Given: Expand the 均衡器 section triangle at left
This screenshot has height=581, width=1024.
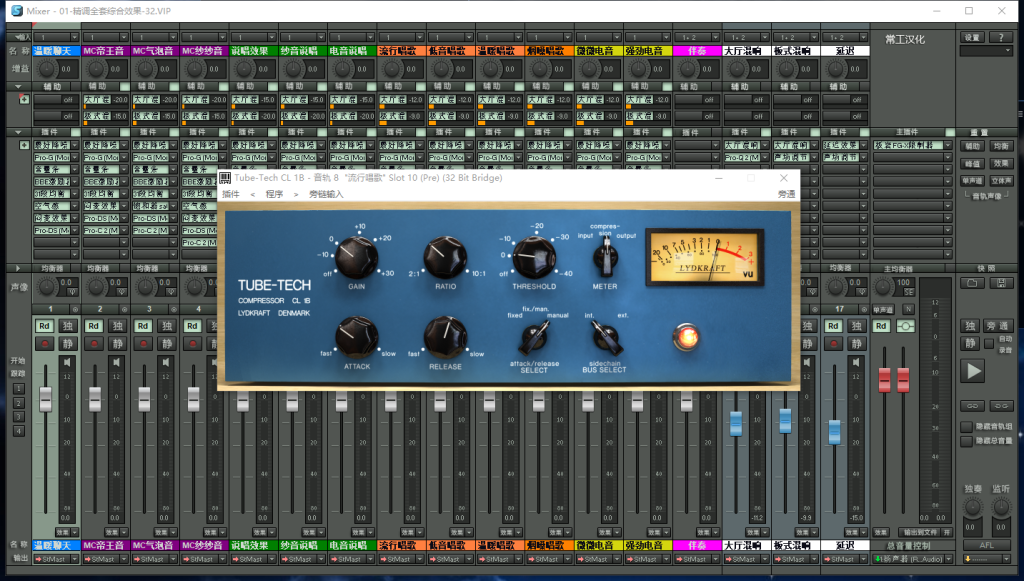Looking at the screenshot, I should click(x=18, y=268).
